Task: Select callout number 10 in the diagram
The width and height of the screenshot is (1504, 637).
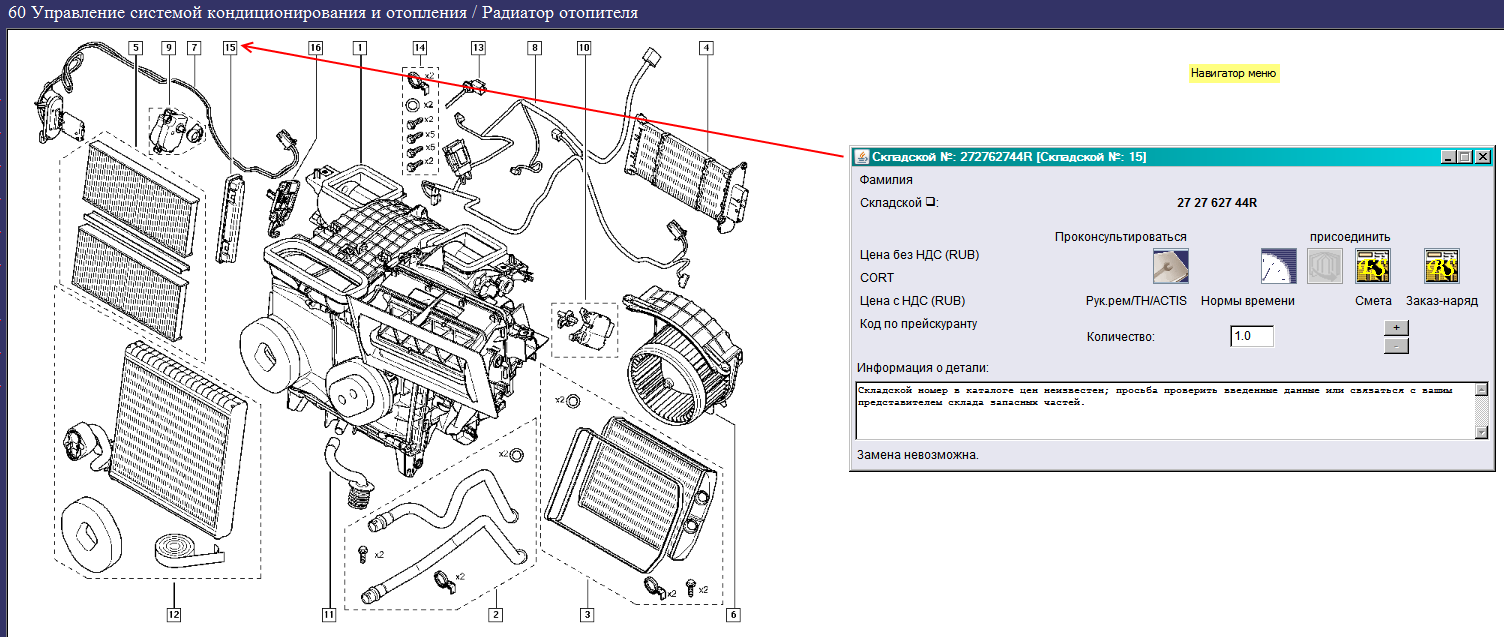Action: coord(584,47)
